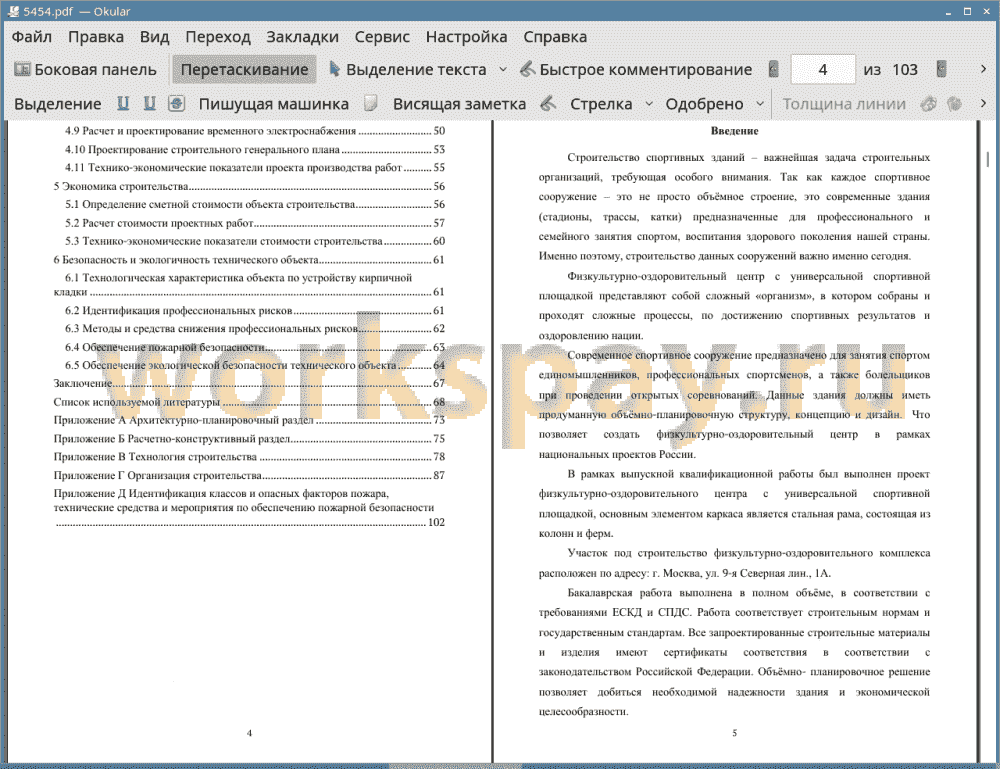Click "Приложение Б Расчетно-конструктивный раздел" entry
The image size is (1000, 769).
(249, 439)
